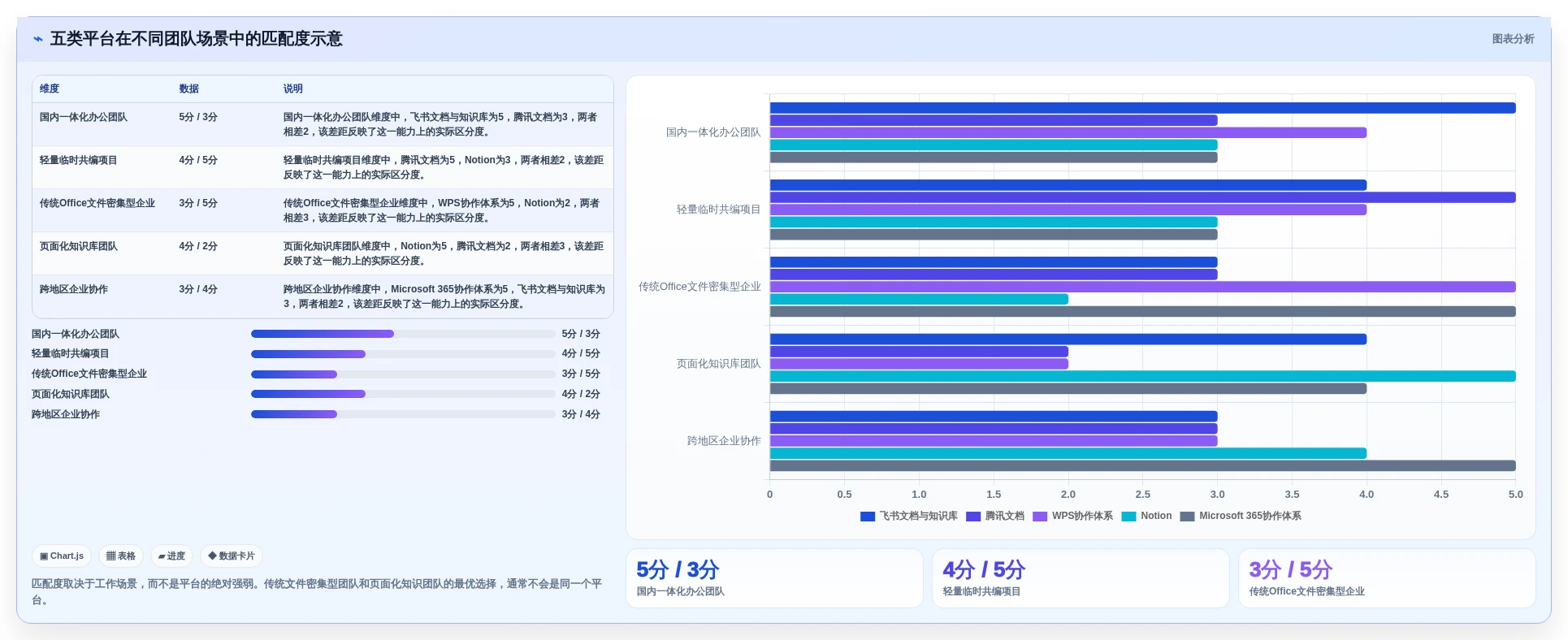Viewport: 1568px width, 640px height.
Task: Click description starting 页面化知识库团队维度中
Action: [x=444, y=253]
